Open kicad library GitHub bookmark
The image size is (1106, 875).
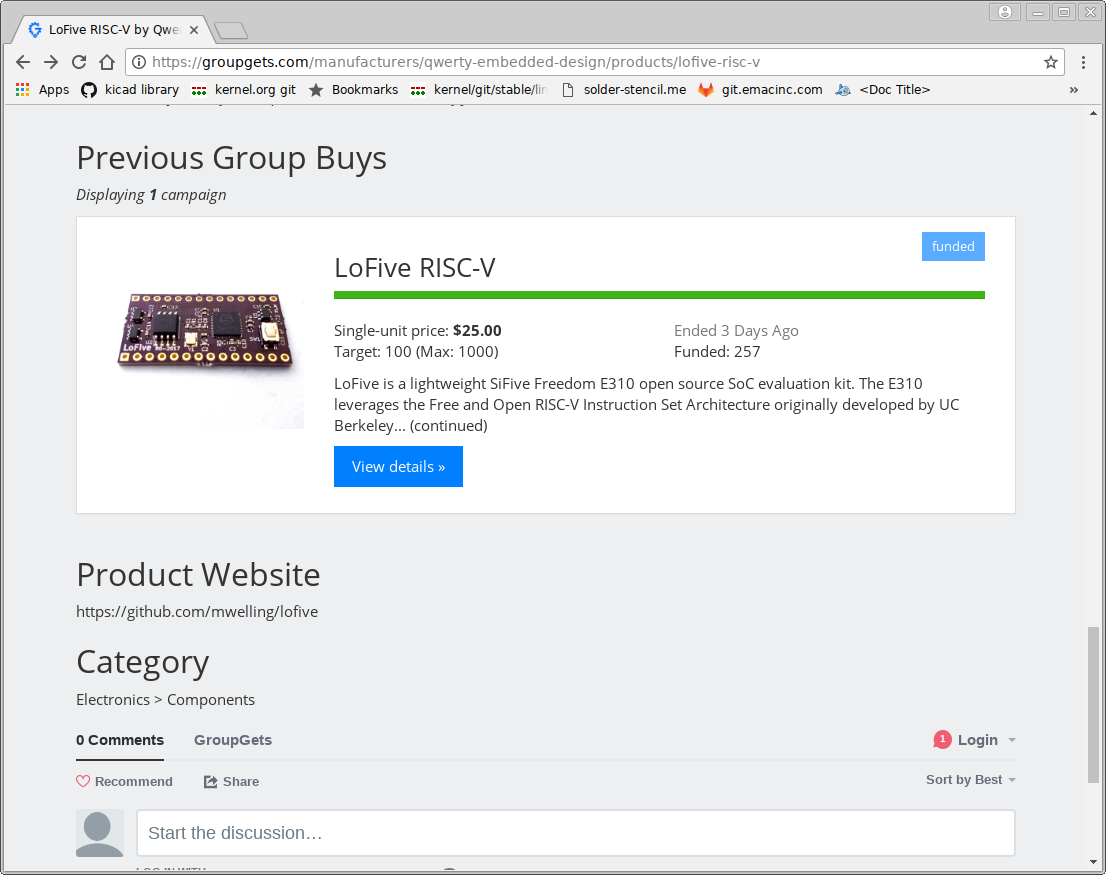click(130, 90)
